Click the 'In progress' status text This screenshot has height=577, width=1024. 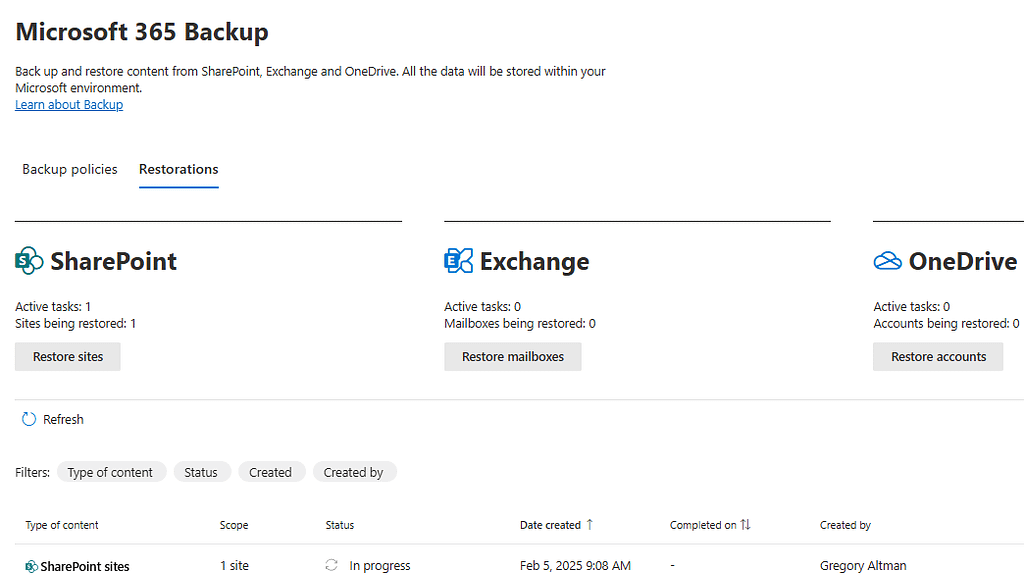380,565
